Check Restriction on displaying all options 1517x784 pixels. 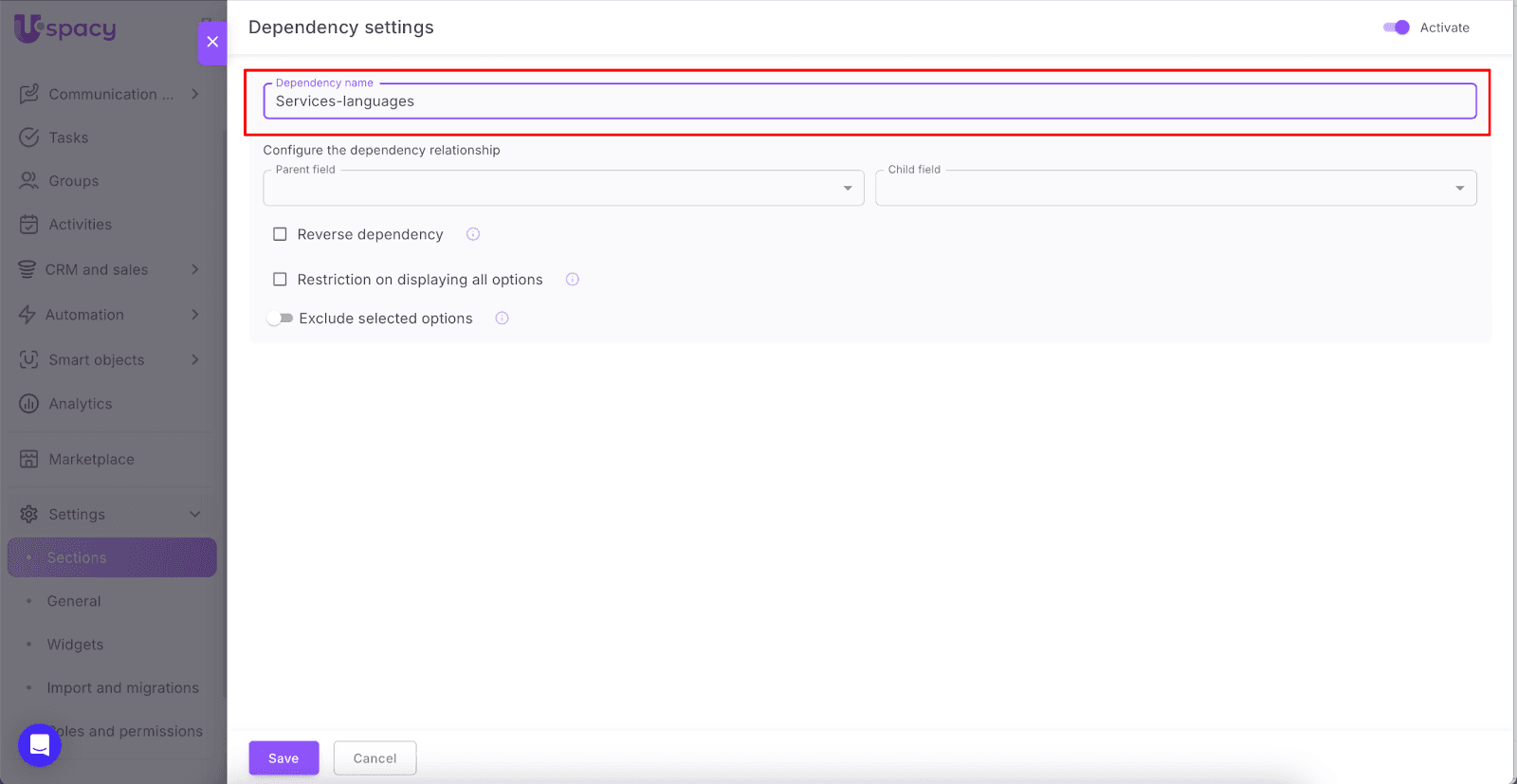(280, 280)
